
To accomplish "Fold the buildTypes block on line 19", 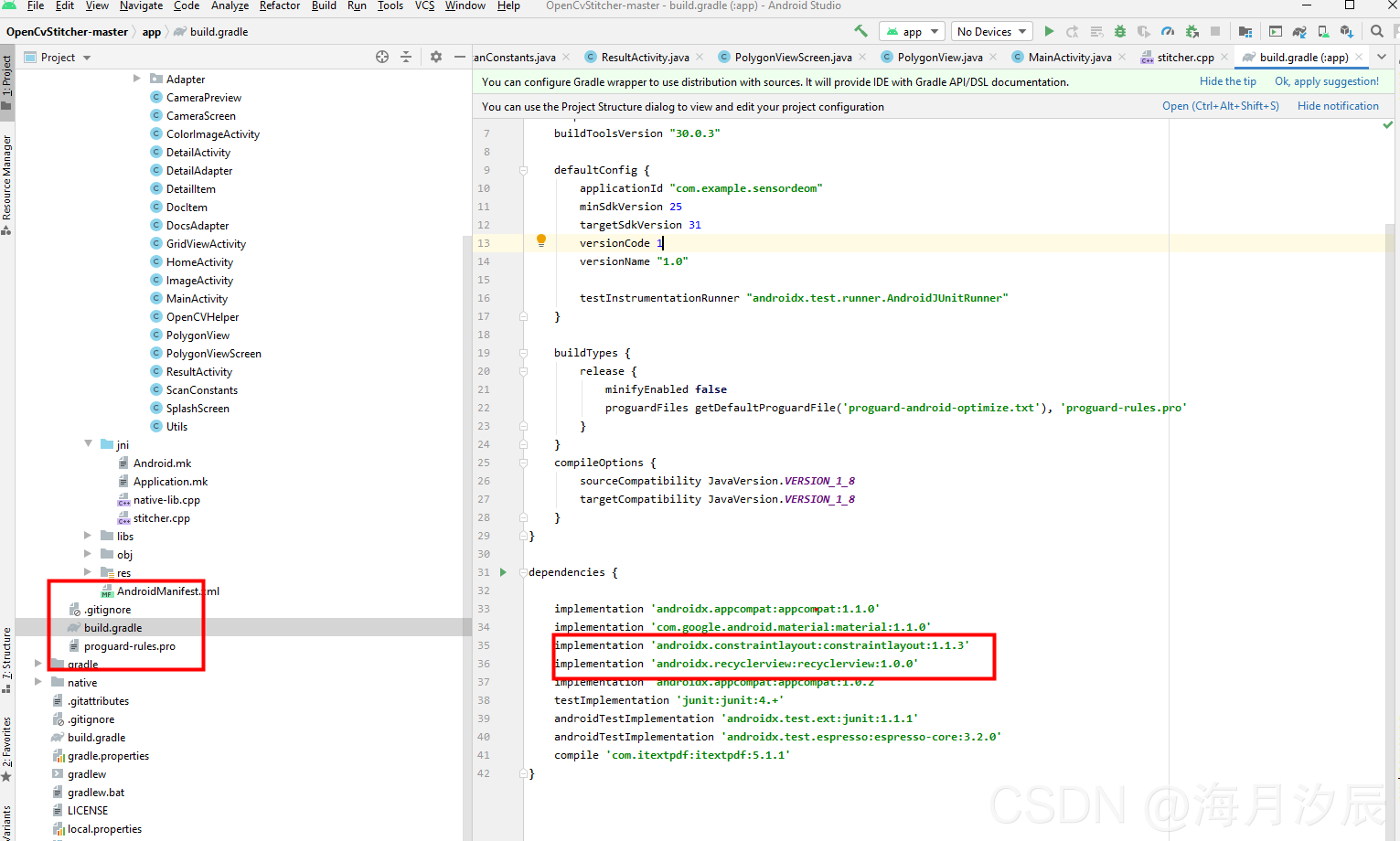I will [x=524, y=353].
